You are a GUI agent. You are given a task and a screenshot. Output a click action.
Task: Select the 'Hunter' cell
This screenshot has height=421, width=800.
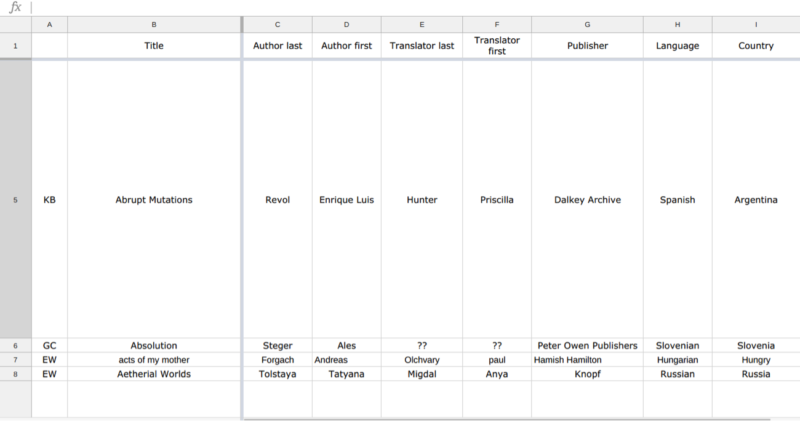pos(422,200)
